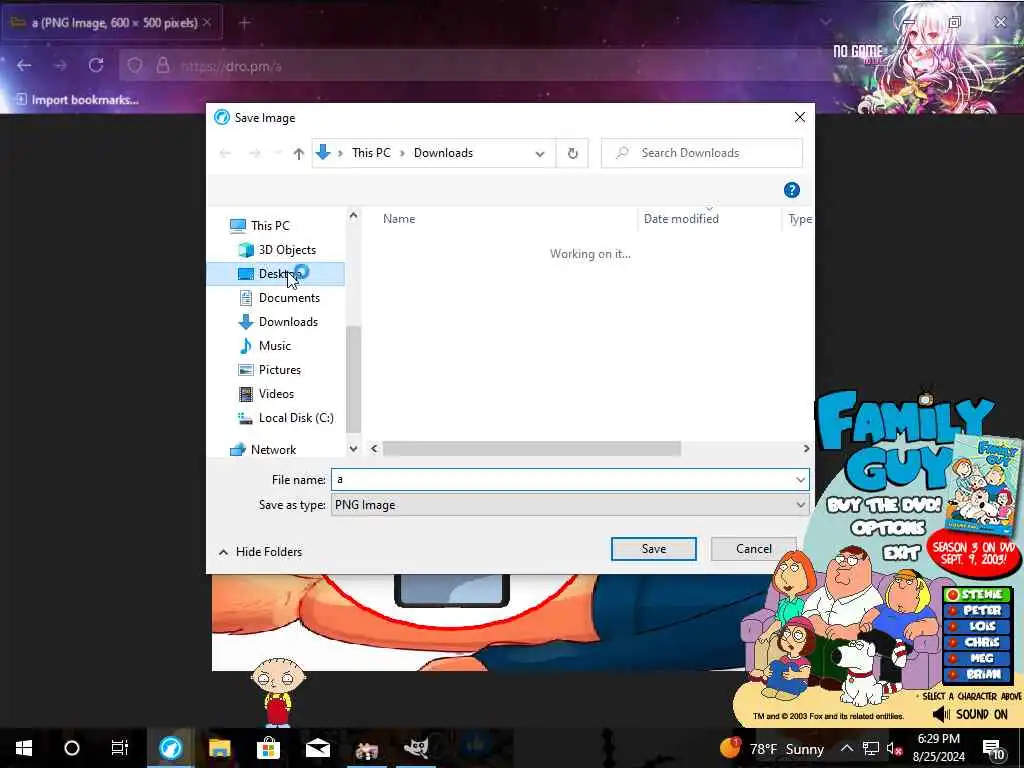Select Desktop in the navigation pane
1024x768 pixels.
[276, 274]
